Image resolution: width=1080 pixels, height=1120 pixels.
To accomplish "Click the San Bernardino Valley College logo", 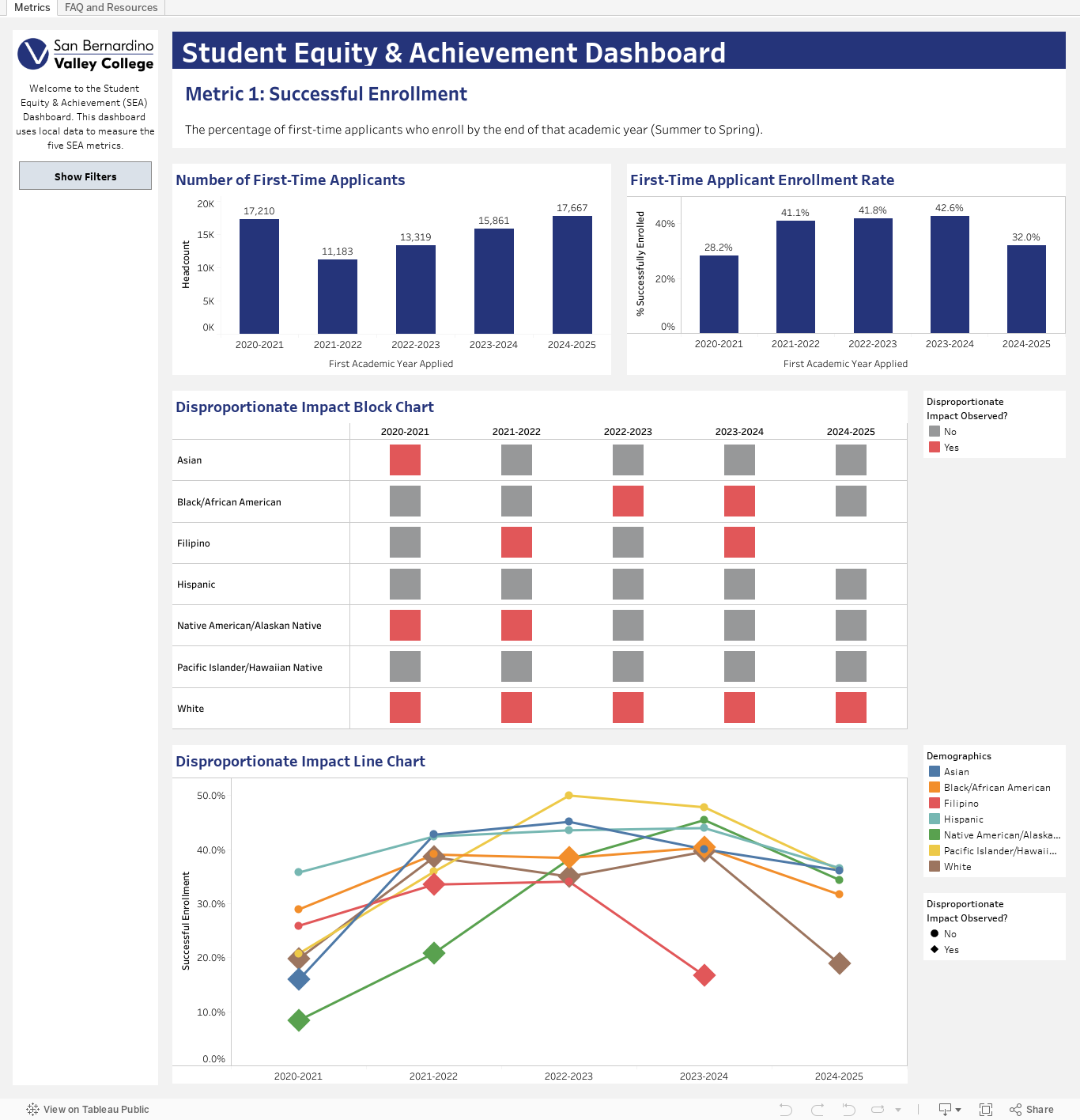I will (x=85, y=55).
